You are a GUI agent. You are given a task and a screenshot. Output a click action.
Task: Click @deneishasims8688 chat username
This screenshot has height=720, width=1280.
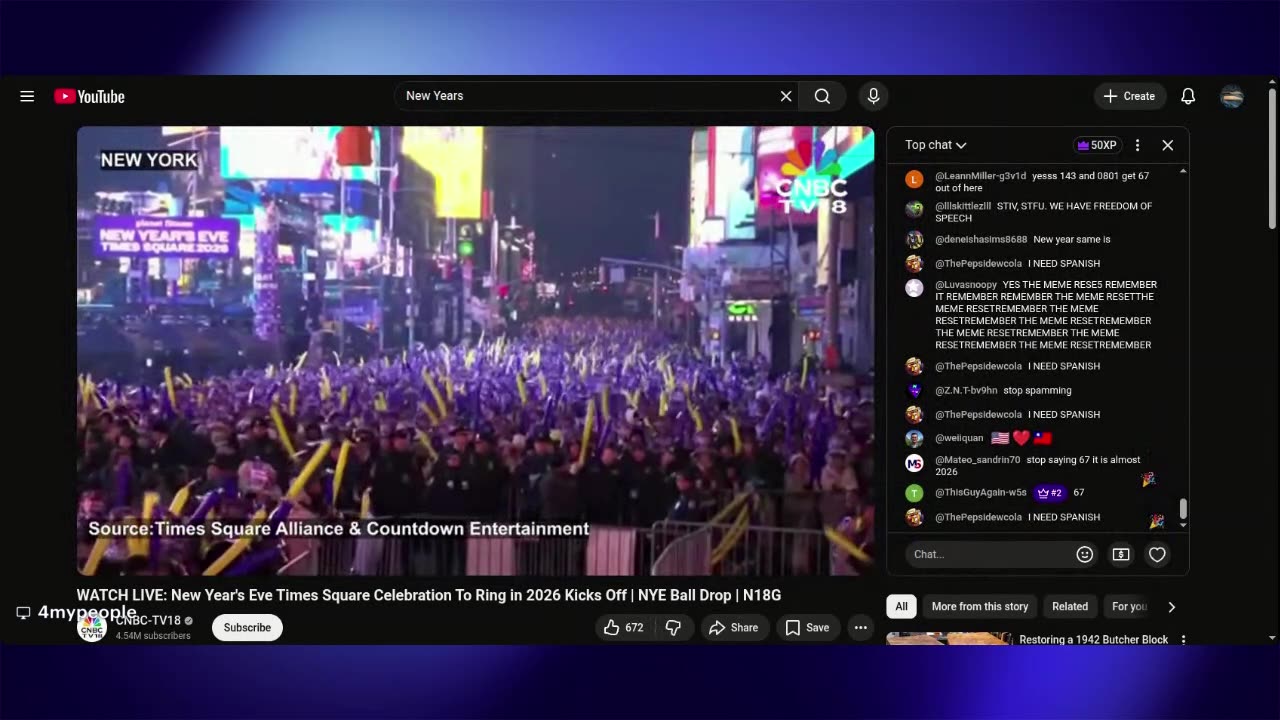(x=981, y=240)
